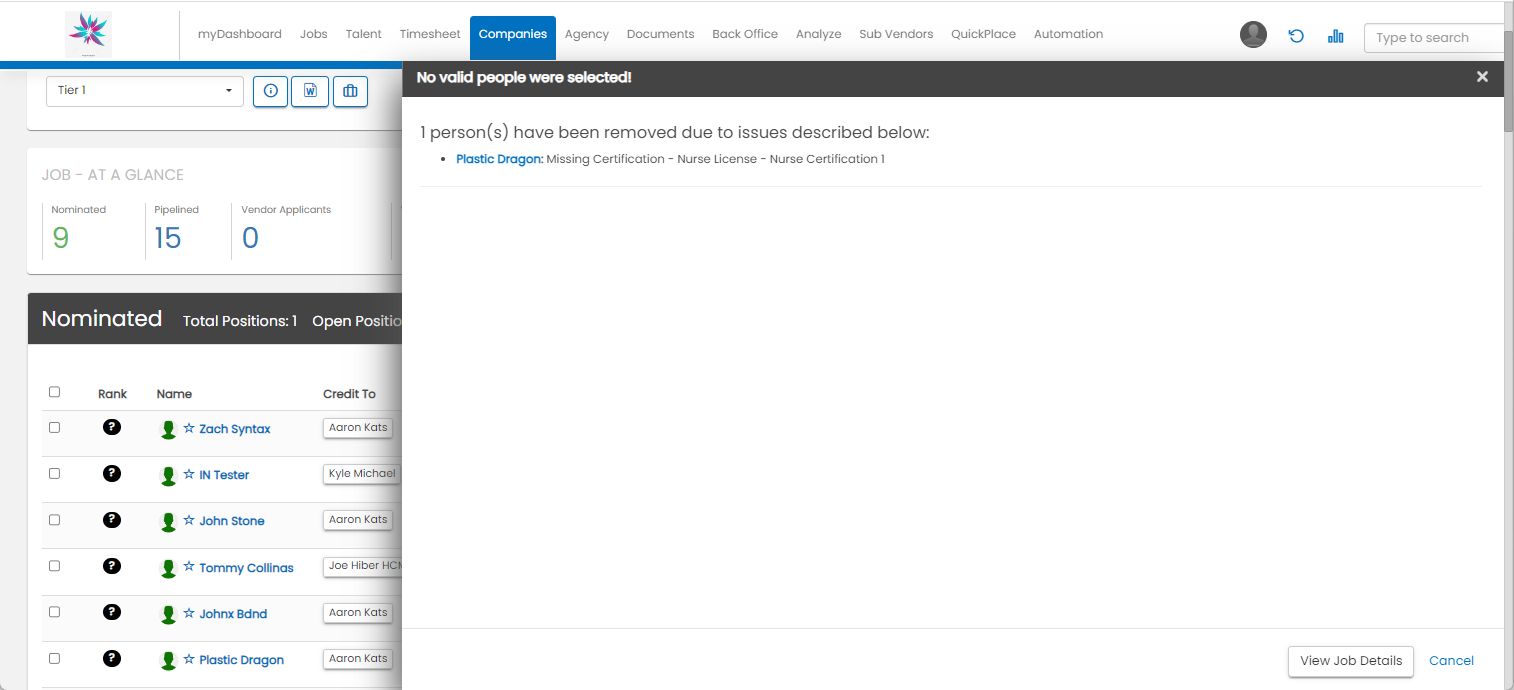Star Zach Syntax as favorite
The height and width of the screenshot is (690, 1514).
pyautogui.click(x=189, y=428)
